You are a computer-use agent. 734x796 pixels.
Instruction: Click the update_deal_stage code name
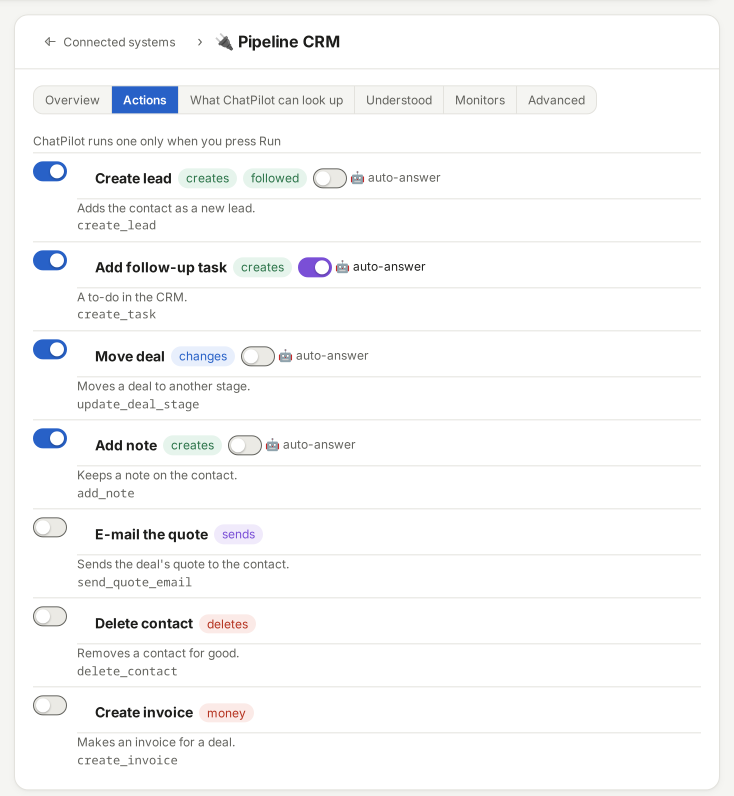[138, 404]
